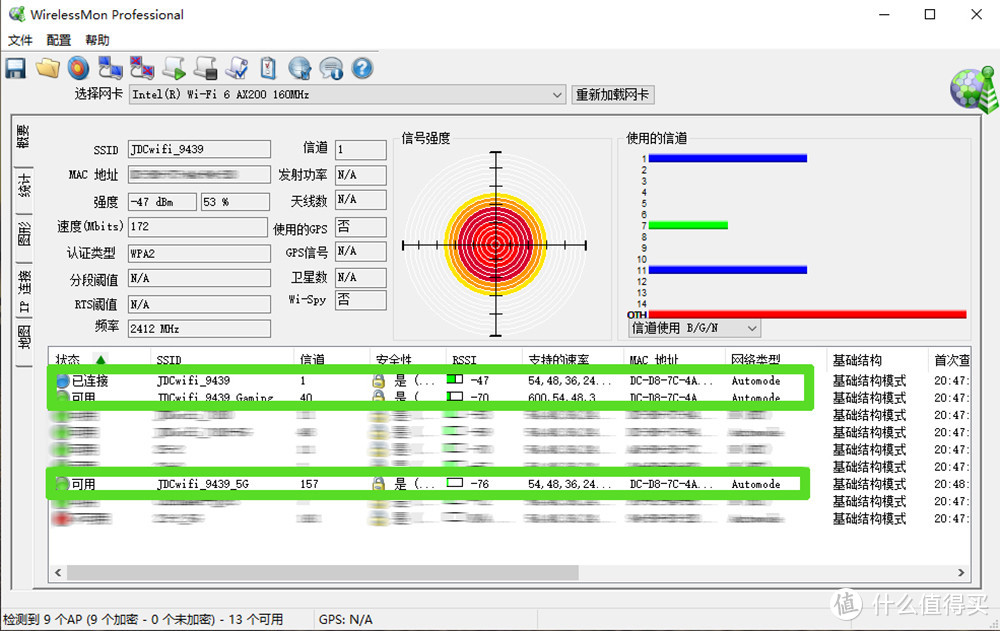1000x631 pixels.
Task: Open logging options scroll-with-checkmark icon
Action: pos(237,67)
